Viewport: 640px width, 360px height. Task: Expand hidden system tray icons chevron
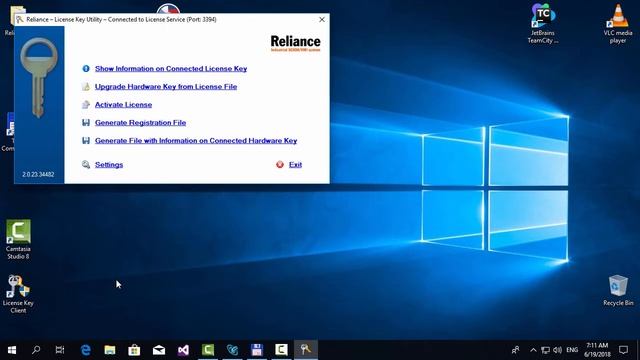coord(533,350)
